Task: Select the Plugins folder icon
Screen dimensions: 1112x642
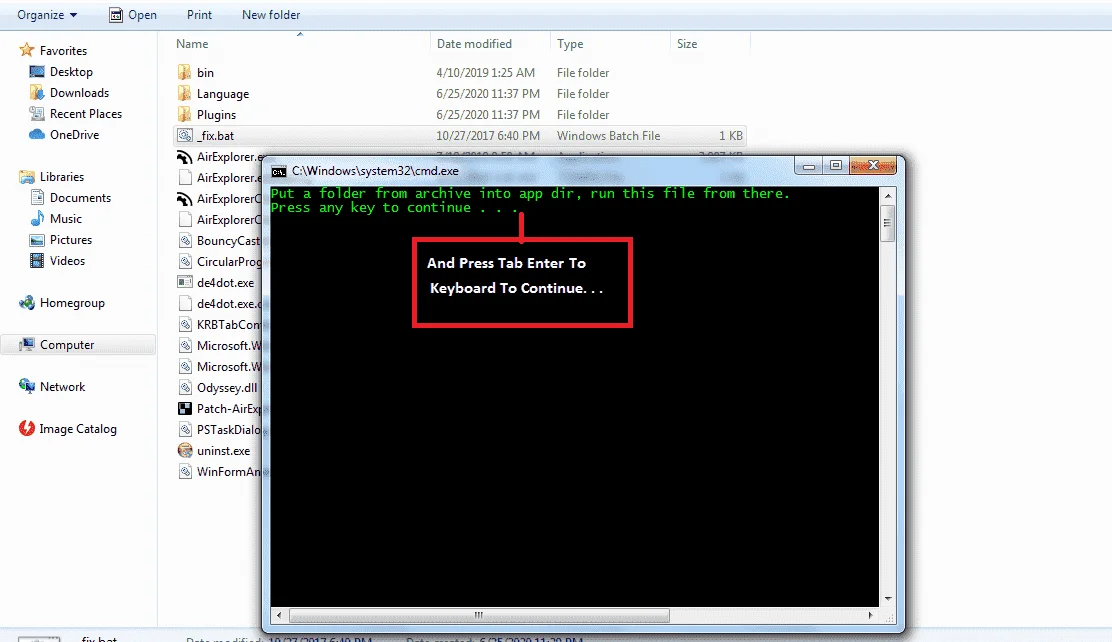Action: (x=184, y=114)
